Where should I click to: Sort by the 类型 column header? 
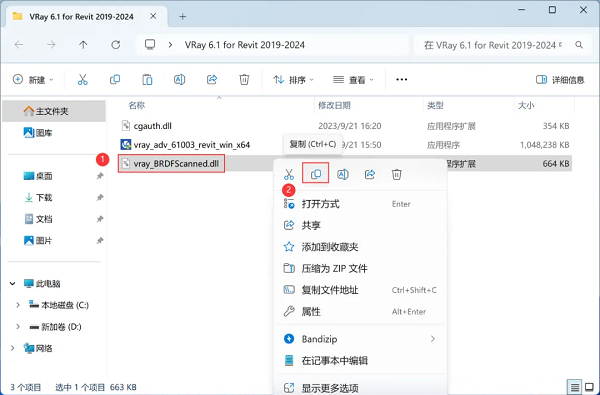pyautogui.click(x=435, y=105)
